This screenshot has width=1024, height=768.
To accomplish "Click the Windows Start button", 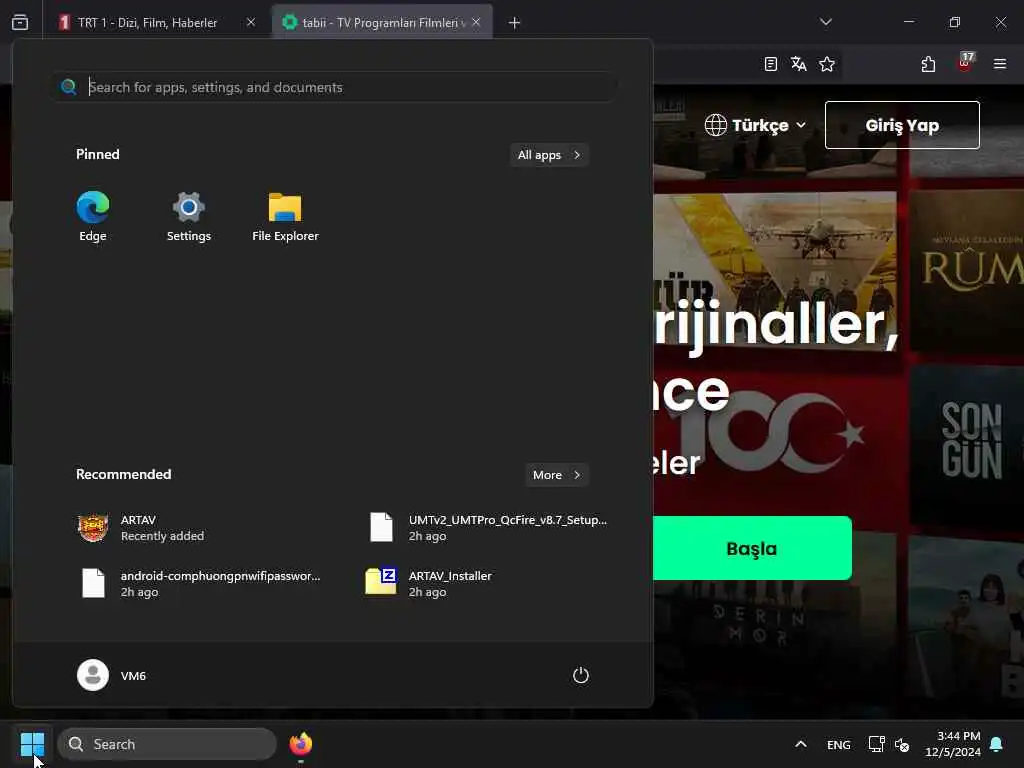I will click(32, 744).
